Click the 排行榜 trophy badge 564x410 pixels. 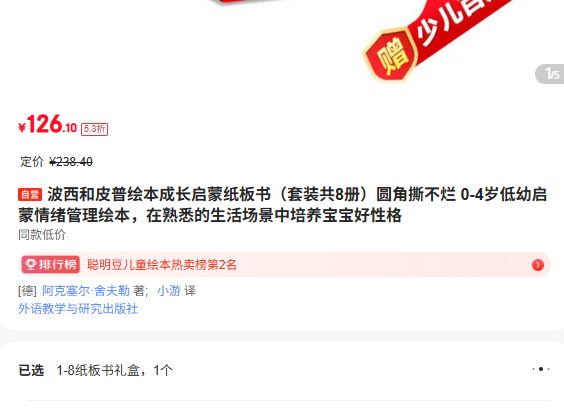click(x=51, y=265)
